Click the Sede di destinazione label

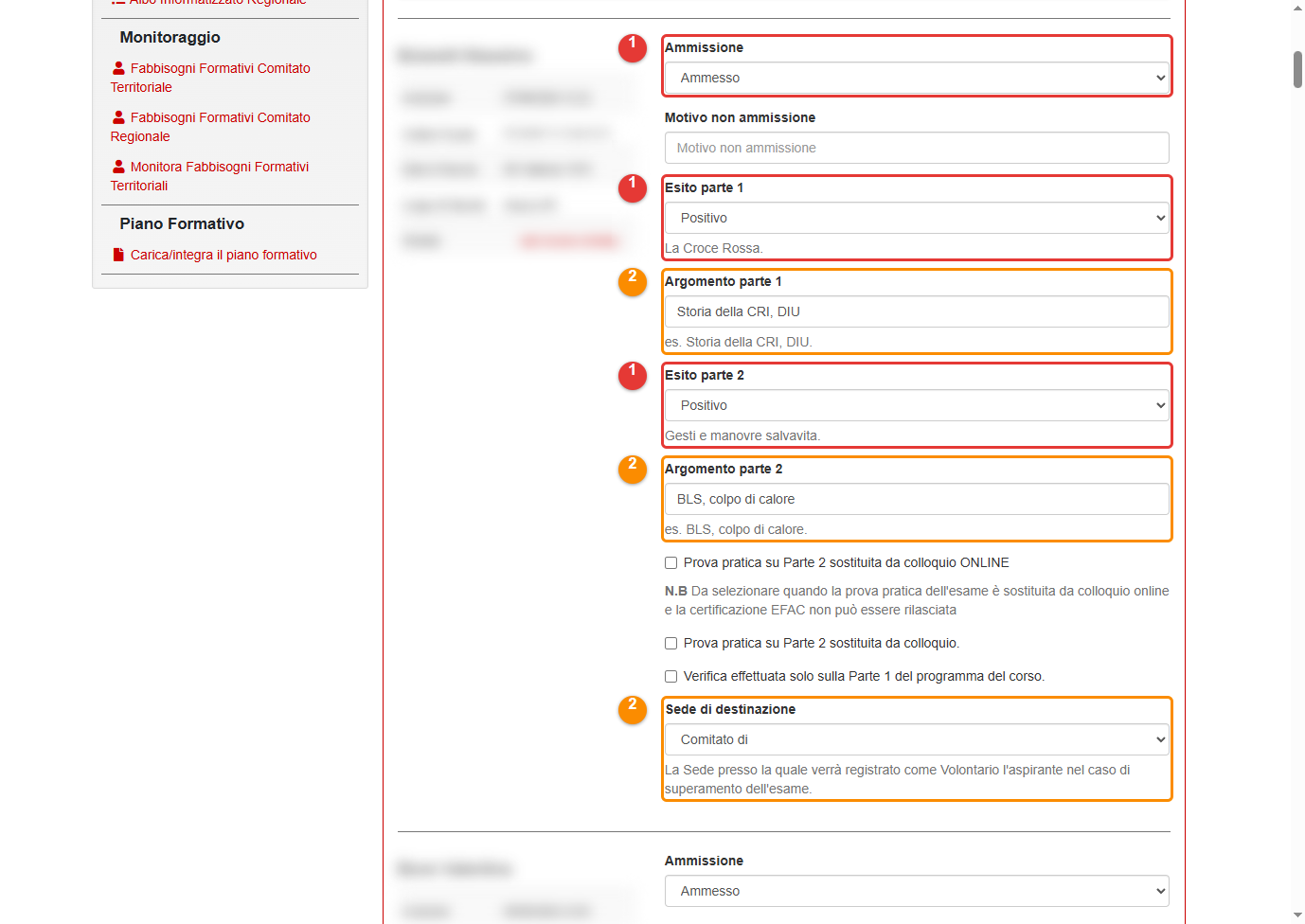[730, 709]
